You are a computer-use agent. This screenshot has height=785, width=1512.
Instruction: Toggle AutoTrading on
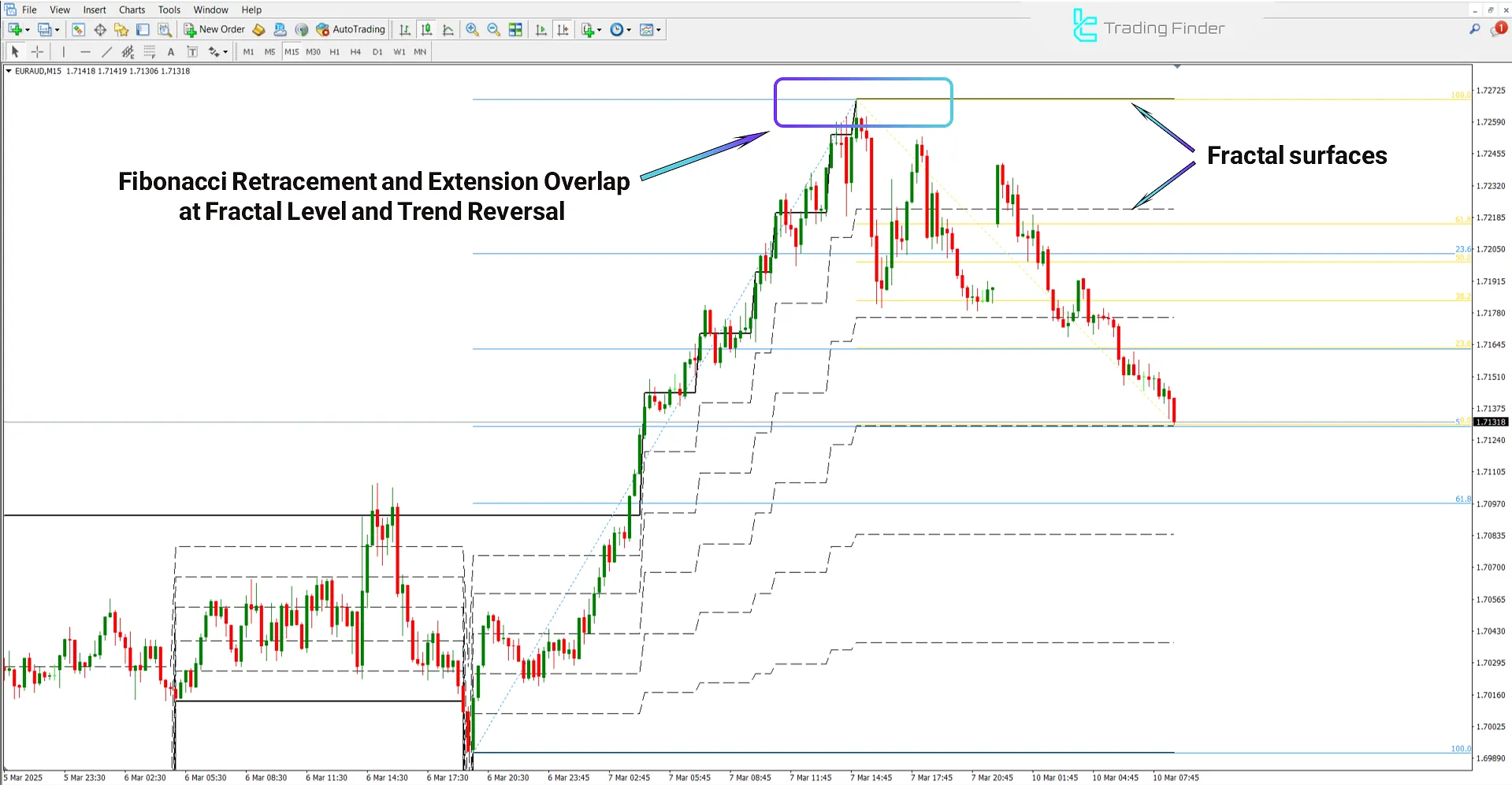(351, 29)
